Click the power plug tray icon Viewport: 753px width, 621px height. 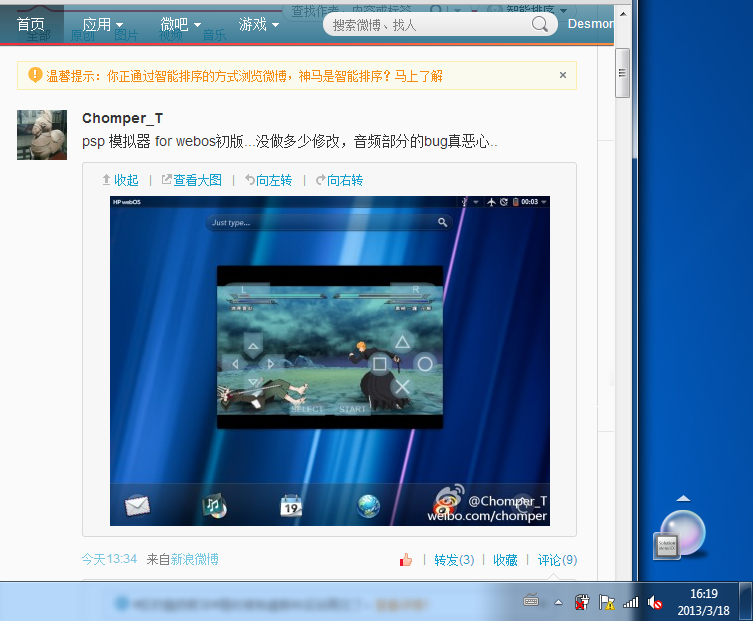581,602
